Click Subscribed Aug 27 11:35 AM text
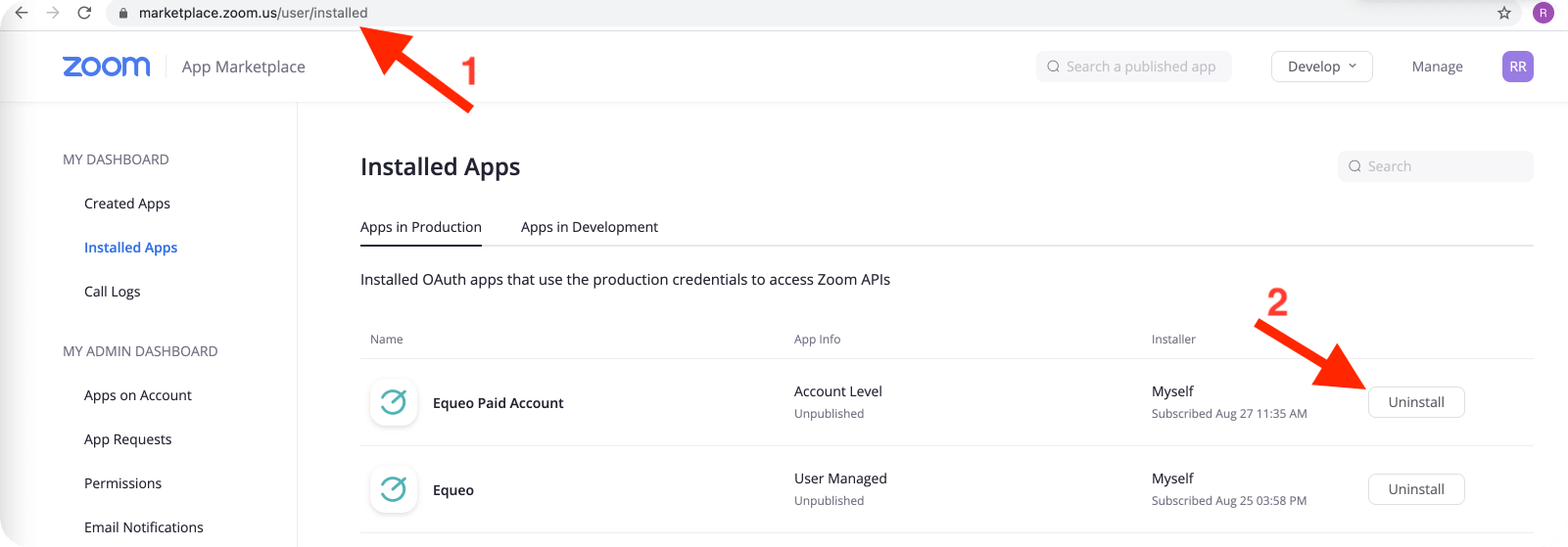Screen dimensions: 1568x547 coord(1229,414)
